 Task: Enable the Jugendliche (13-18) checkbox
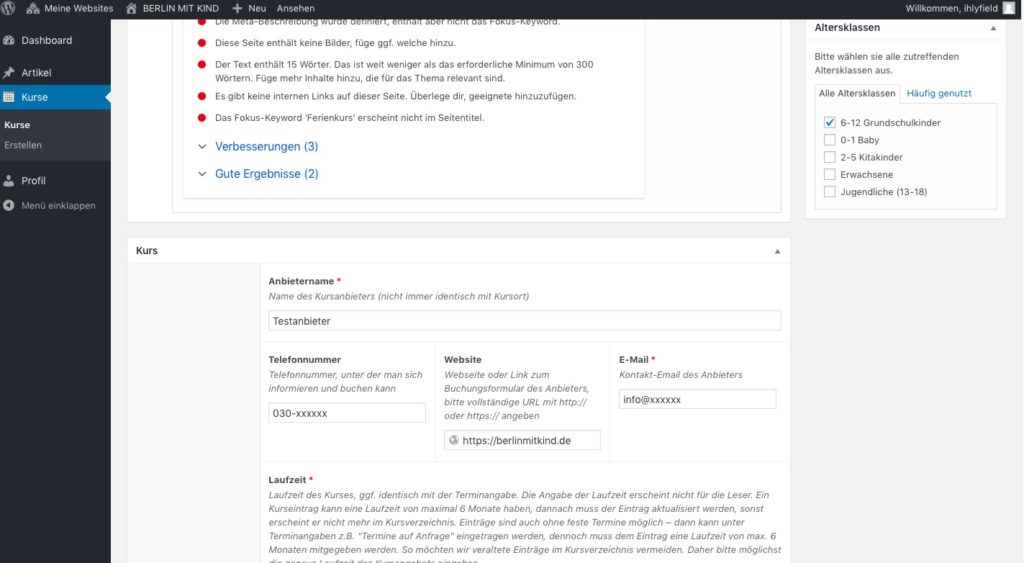[829, 192]
